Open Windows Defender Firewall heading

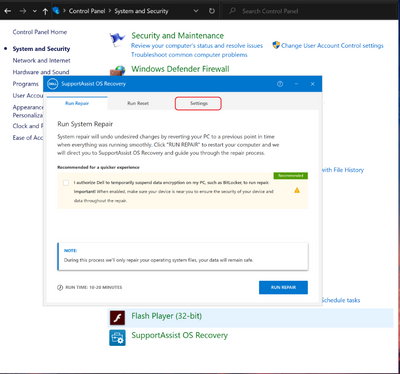[x=180, y=69]
